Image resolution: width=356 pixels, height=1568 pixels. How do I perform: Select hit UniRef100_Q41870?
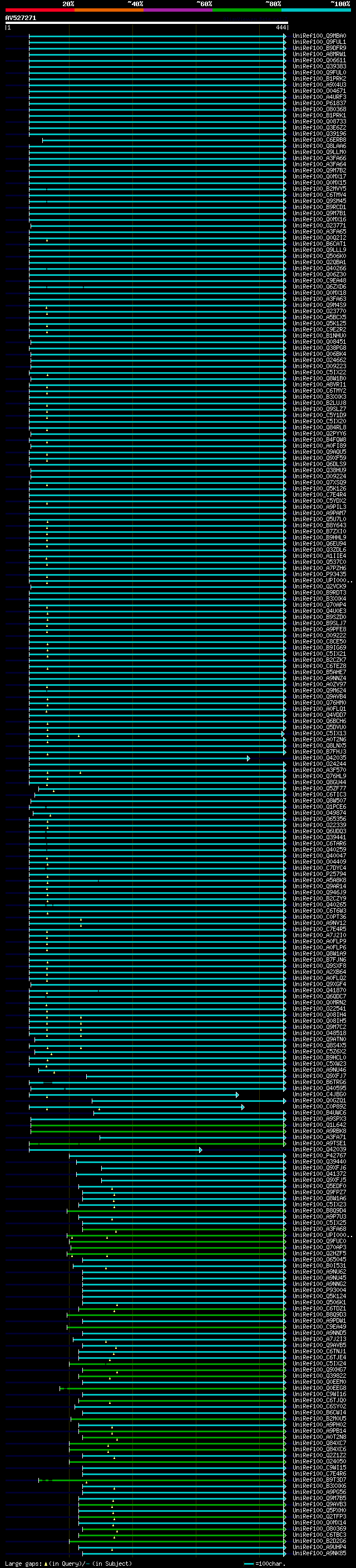tap(319, 990)
